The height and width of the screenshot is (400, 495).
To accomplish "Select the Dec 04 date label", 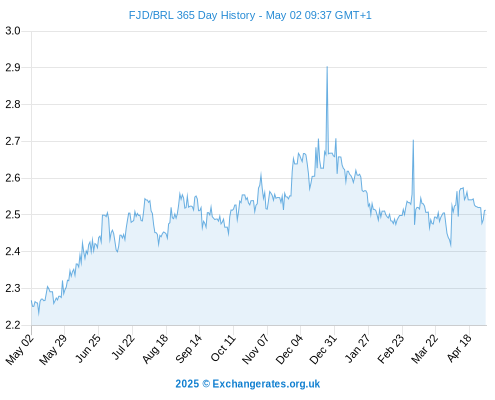I will pyautogui.click(x=289, y=349).
